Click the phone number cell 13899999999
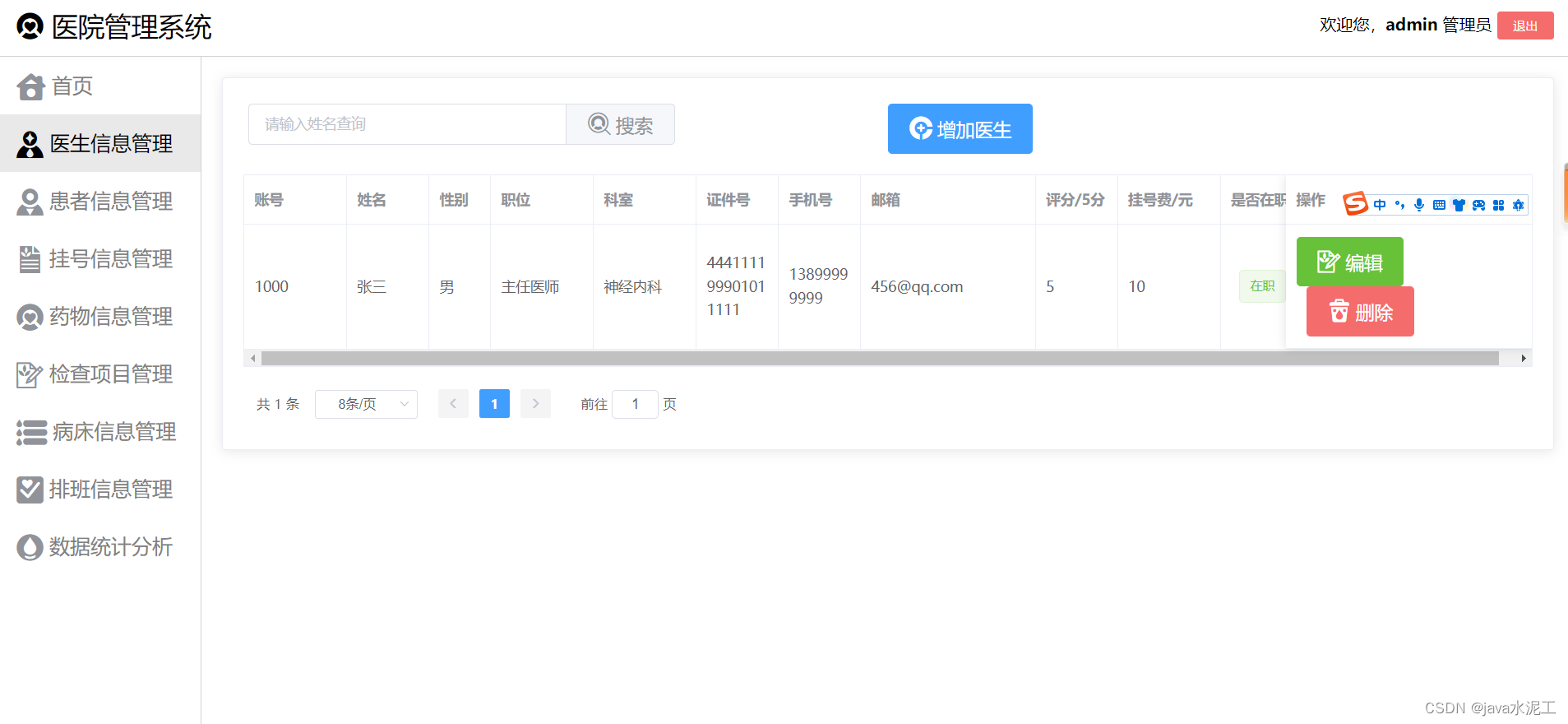 tap(818, 285)
